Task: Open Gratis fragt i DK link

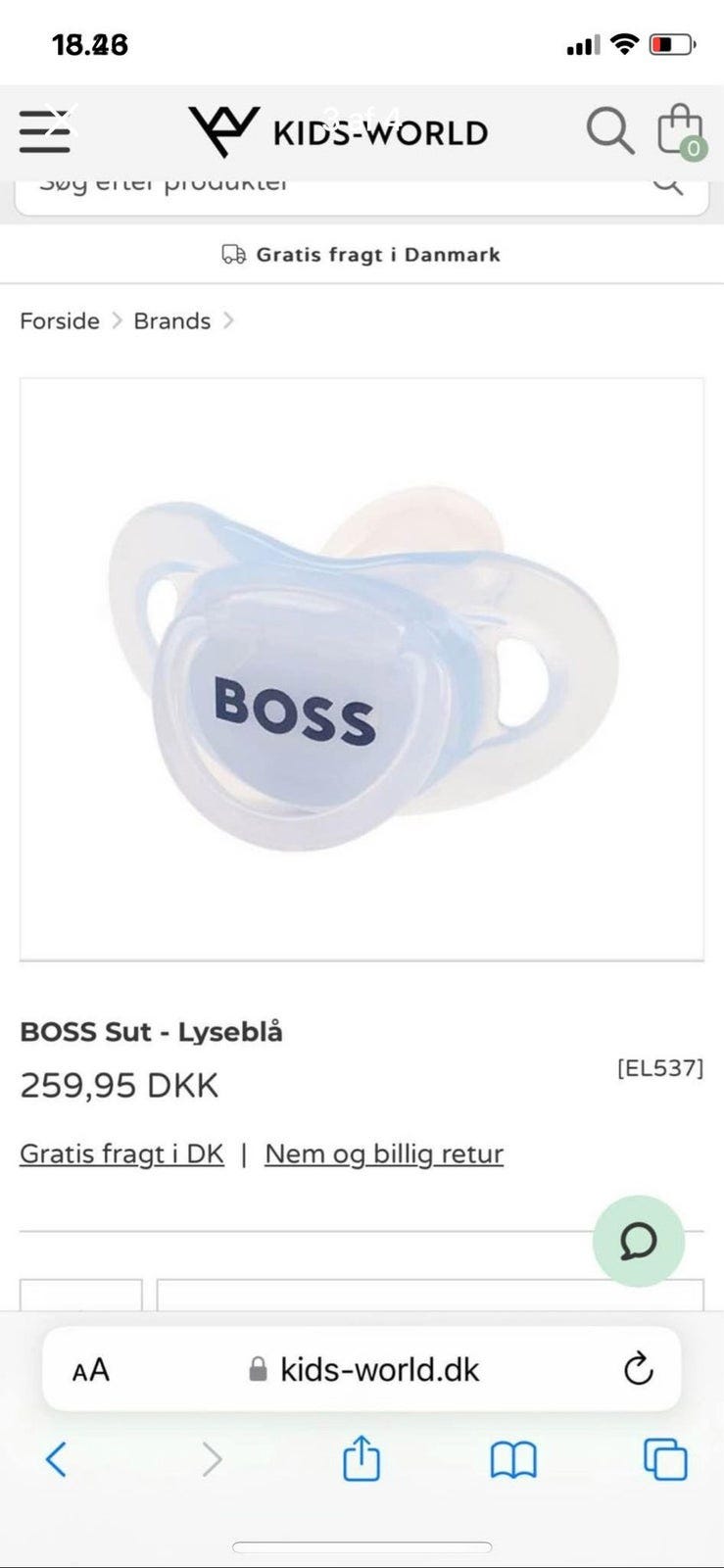Action: (121, 1153)
